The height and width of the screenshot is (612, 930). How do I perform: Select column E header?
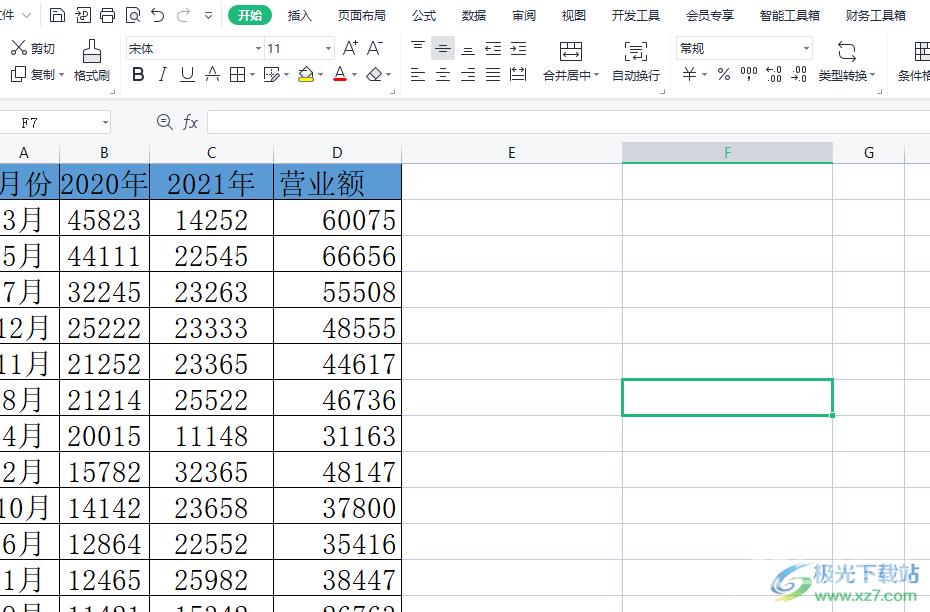click(512, 153)
